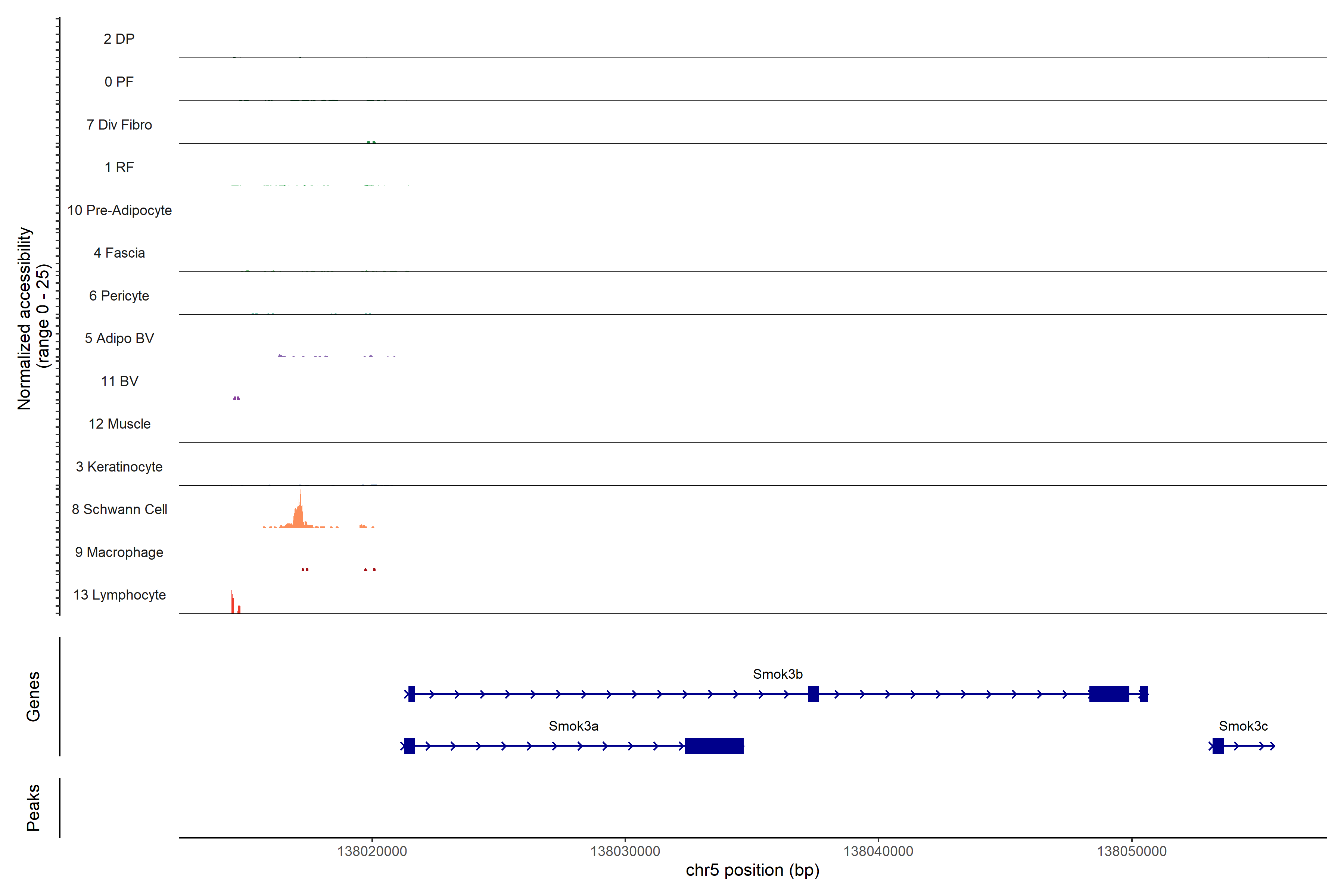Viewport: 1344px width, 896px height.
Task: Click the Smok3a gene label
Action: coord(573,726)
